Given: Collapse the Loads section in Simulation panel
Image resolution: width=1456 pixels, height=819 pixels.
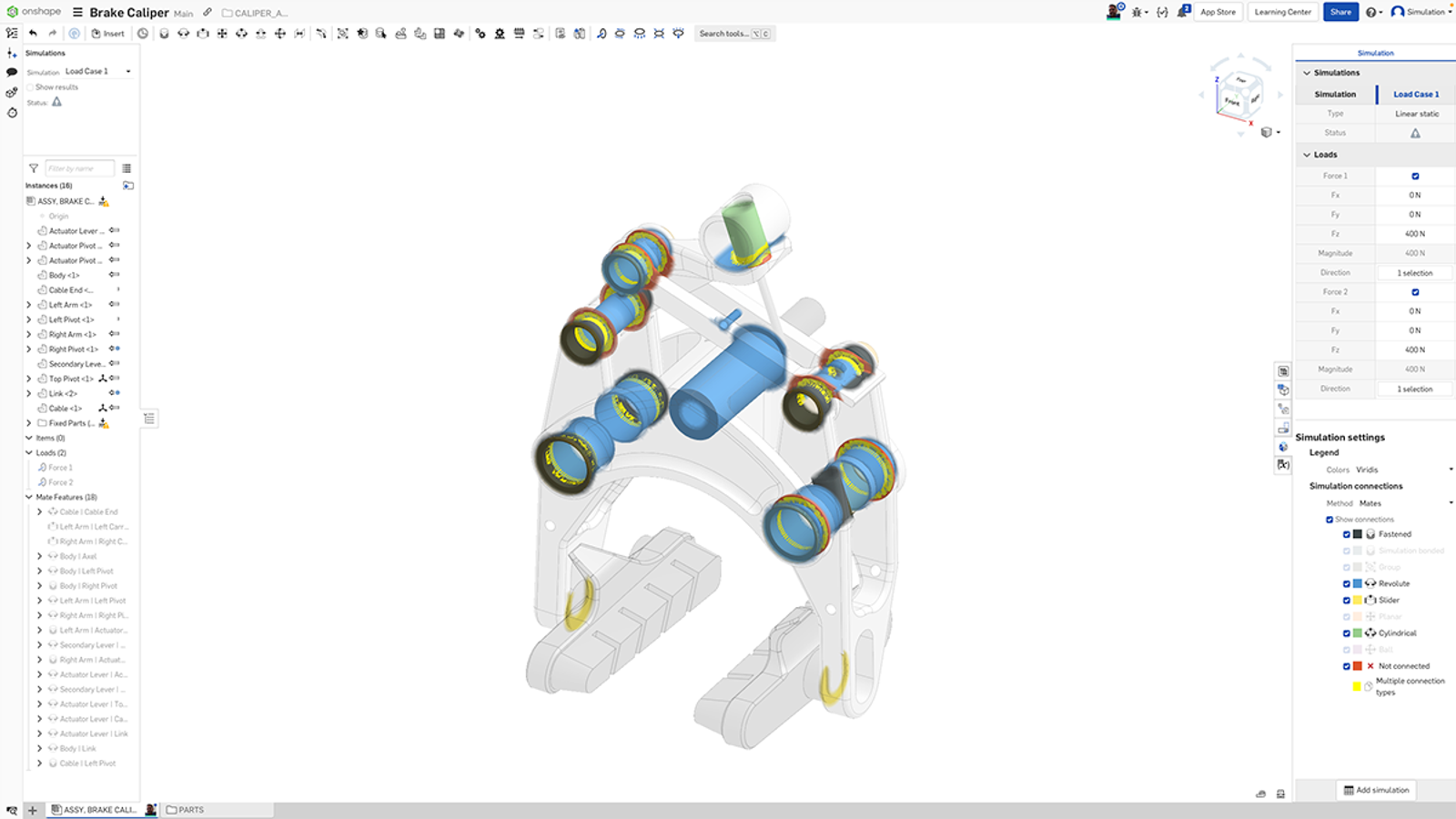Looking at the screenshot, I should coord(1308,155).
